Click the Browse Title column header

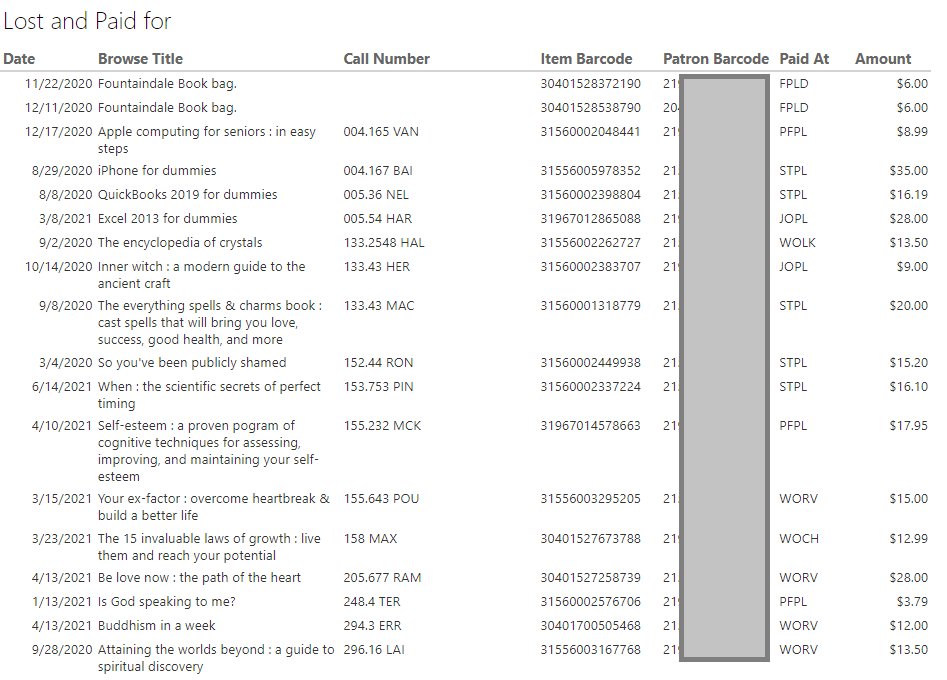click(140, 59)
